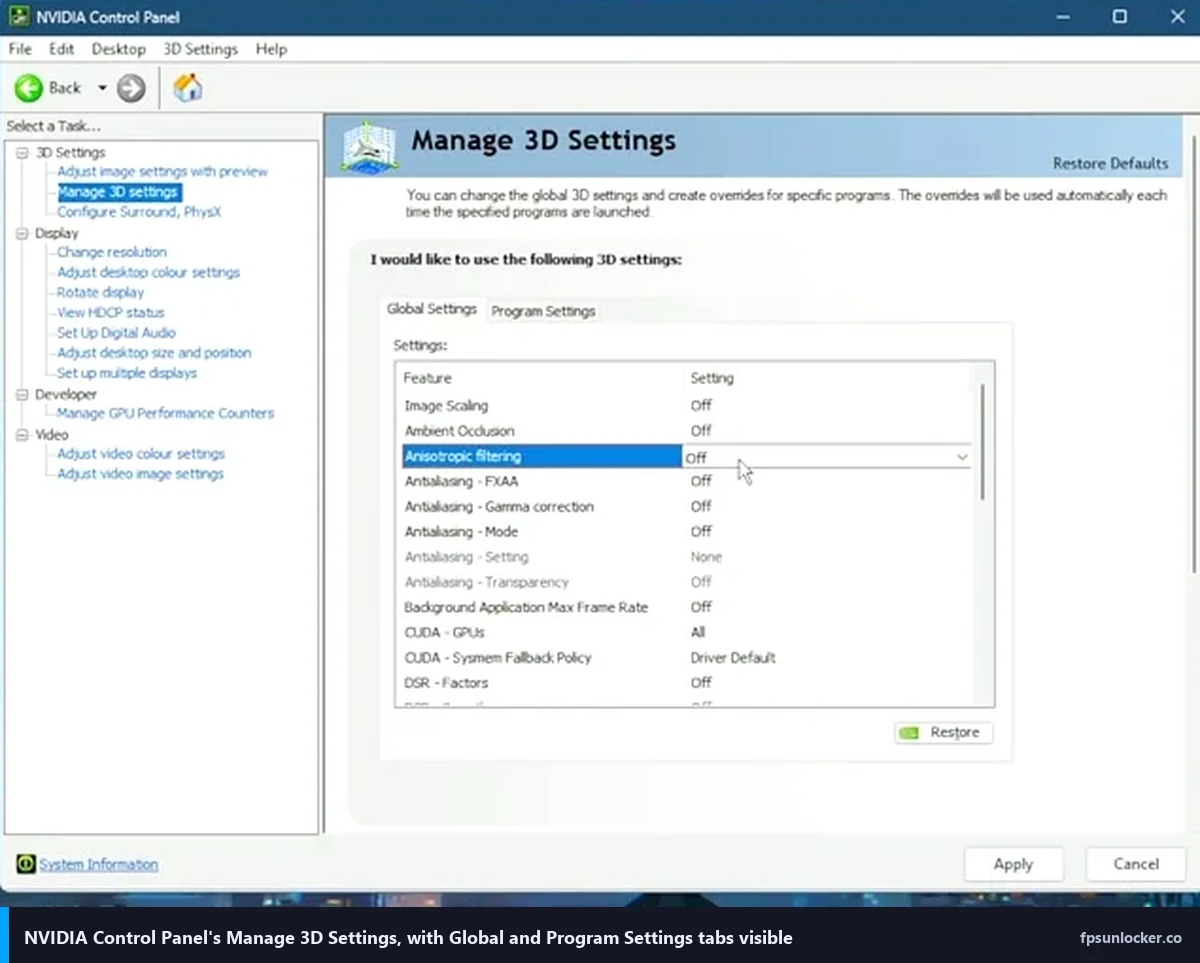Collapse the Display tree node
1200x963 pixels.
[x=22, y=233]
